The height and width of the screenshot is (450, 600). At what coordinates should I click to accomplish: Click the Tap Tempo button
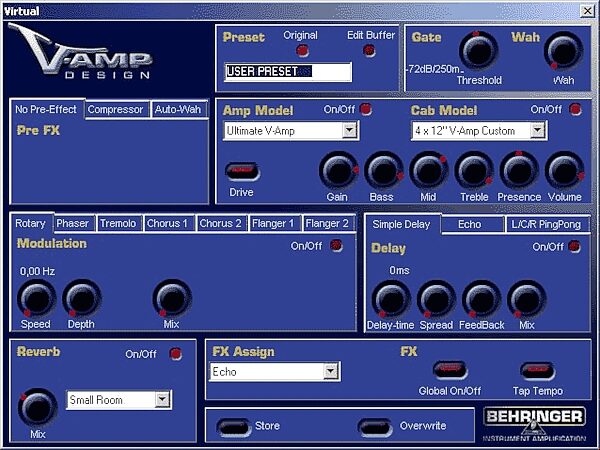(537, 370)
